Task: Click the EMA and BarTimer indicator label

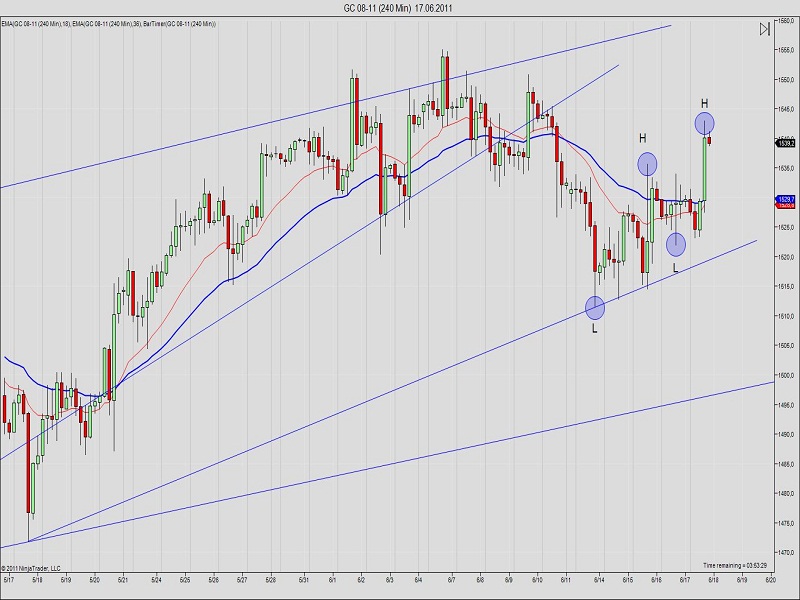Action: [x=109, y=23]
